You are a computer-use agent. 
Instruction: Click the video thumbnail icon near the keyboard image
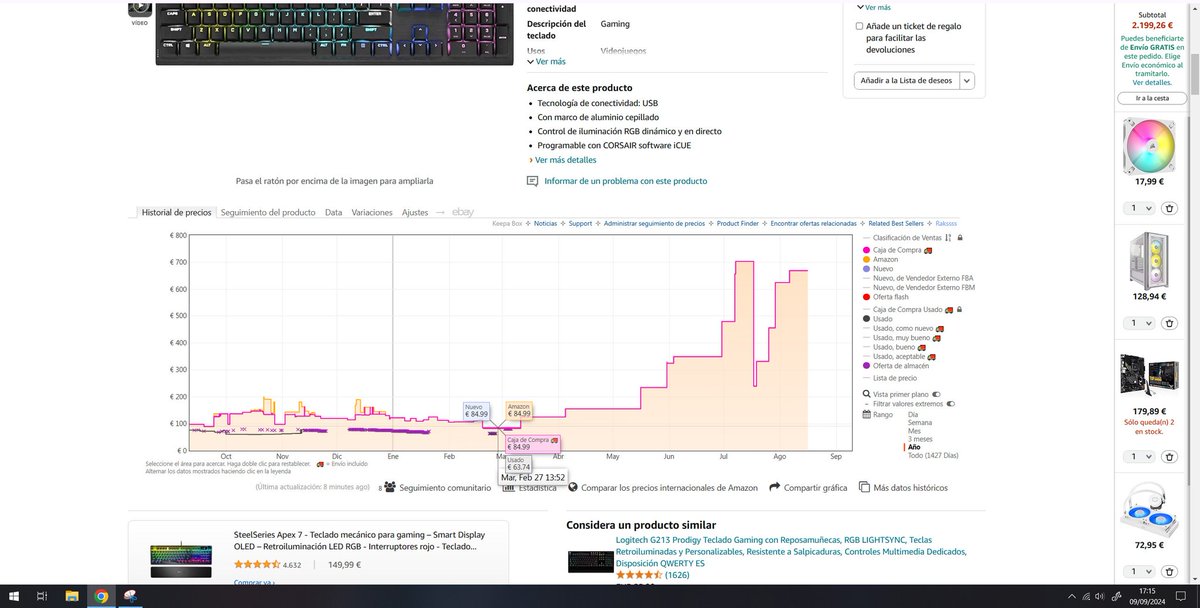click(x=139, y=10)
